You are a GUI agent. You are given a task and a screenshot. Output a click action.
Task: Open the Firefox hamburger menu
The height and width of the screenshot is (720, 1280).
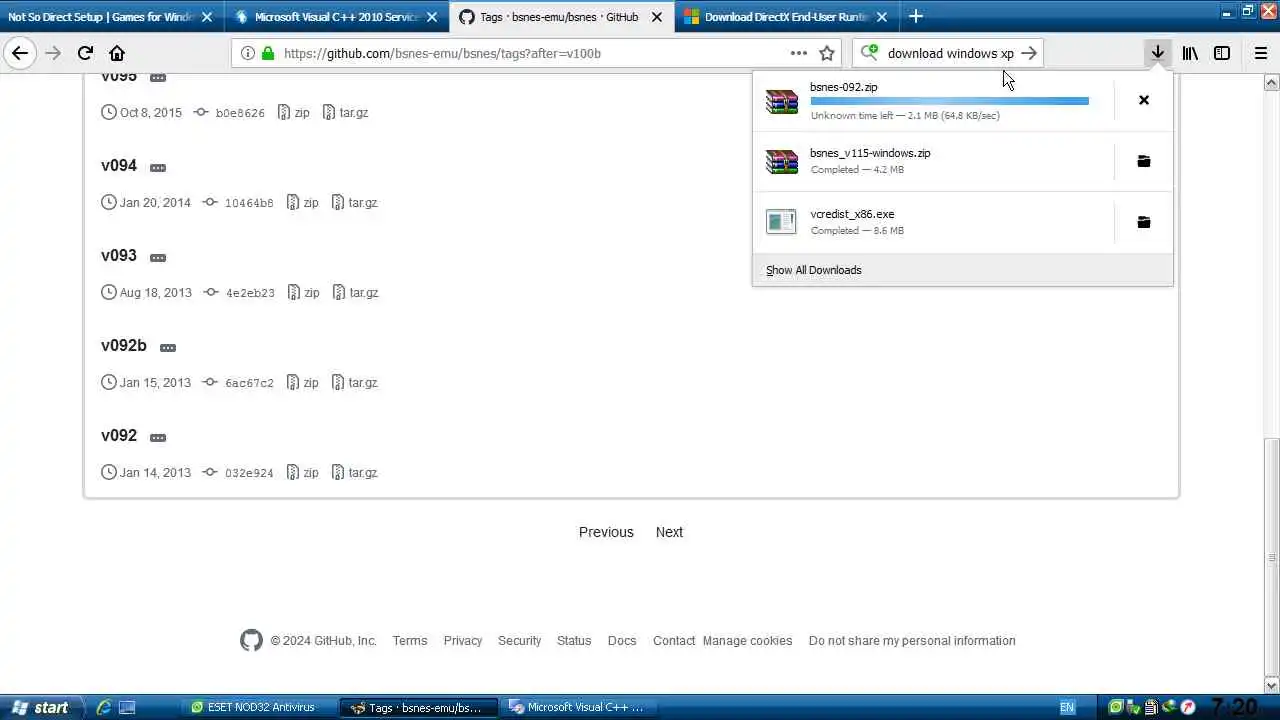tap(1261, 53)
